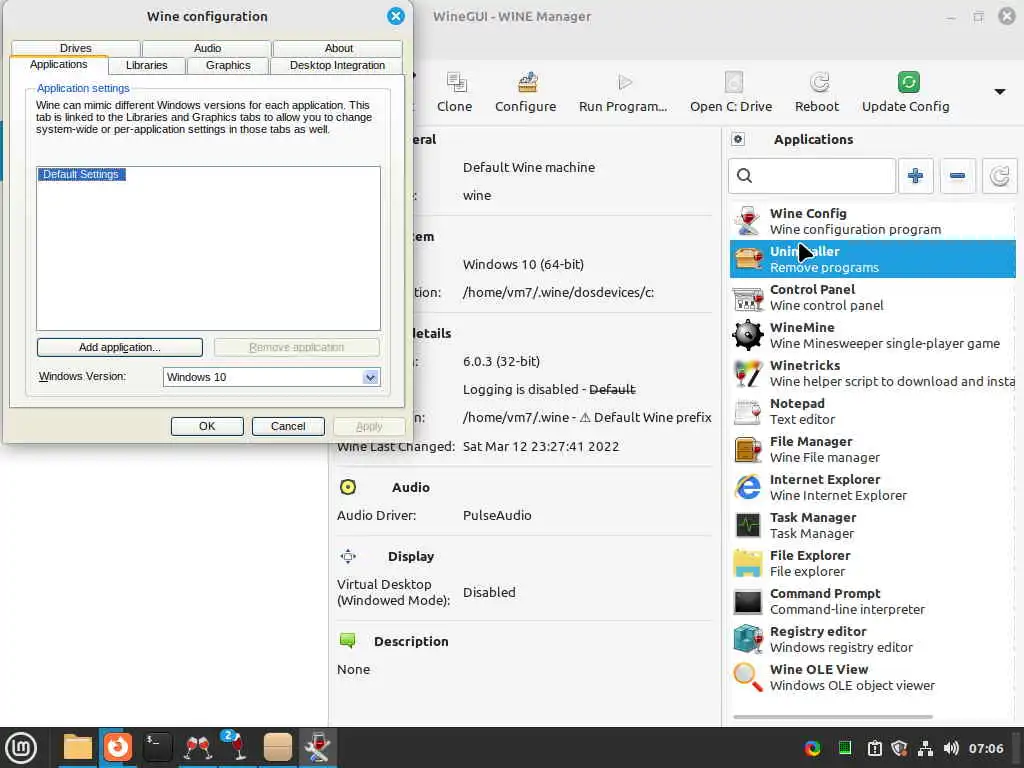Click the horizontal scrollbar under applications list
The width and height of the screenshot is (1024, 768).
click(x=833, y=716)
